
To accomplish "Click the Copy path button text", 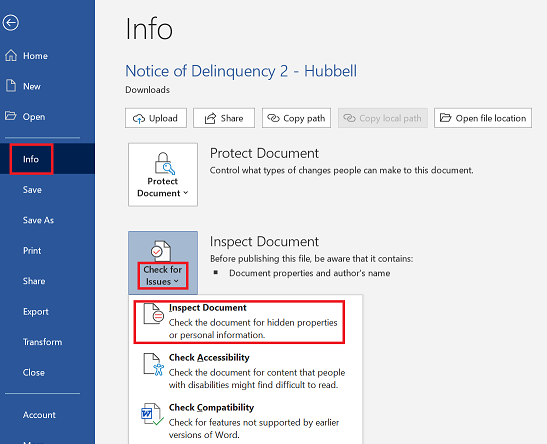I will coord(304,119).
